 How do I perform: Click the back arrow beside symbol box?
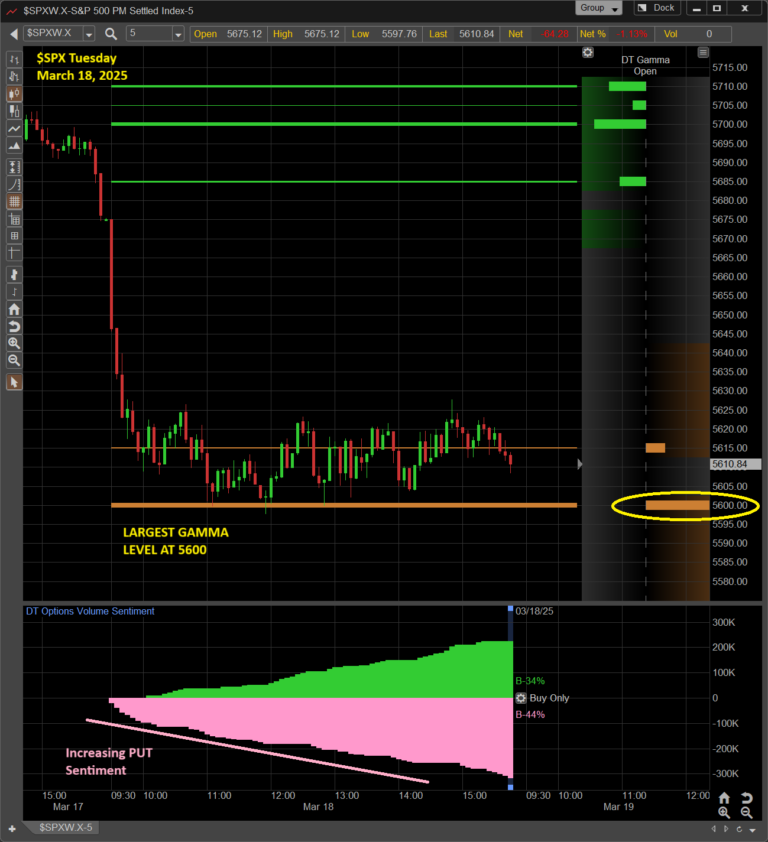pyautogui.click(x=15, y=34)
